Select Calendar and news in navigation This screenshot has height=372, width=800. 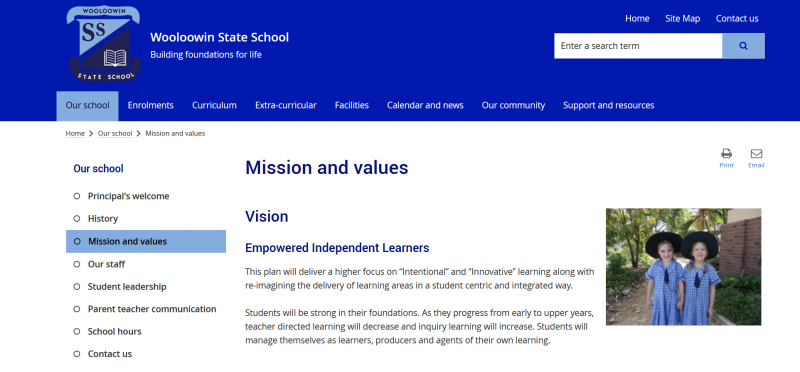click(425, 106)
